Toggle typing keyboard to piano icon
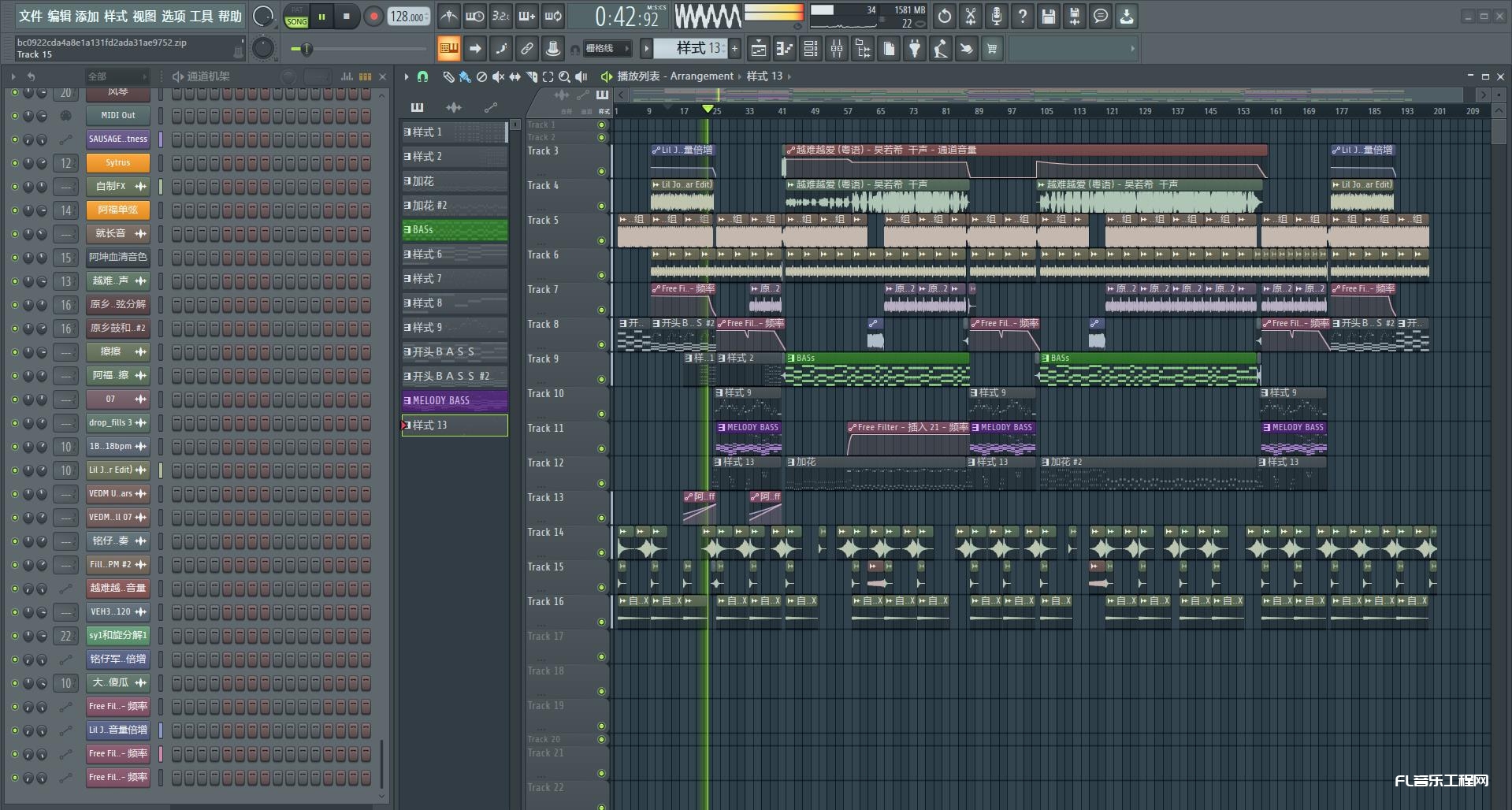Viewport: 1512px width, 810px height. coord(449,49)
